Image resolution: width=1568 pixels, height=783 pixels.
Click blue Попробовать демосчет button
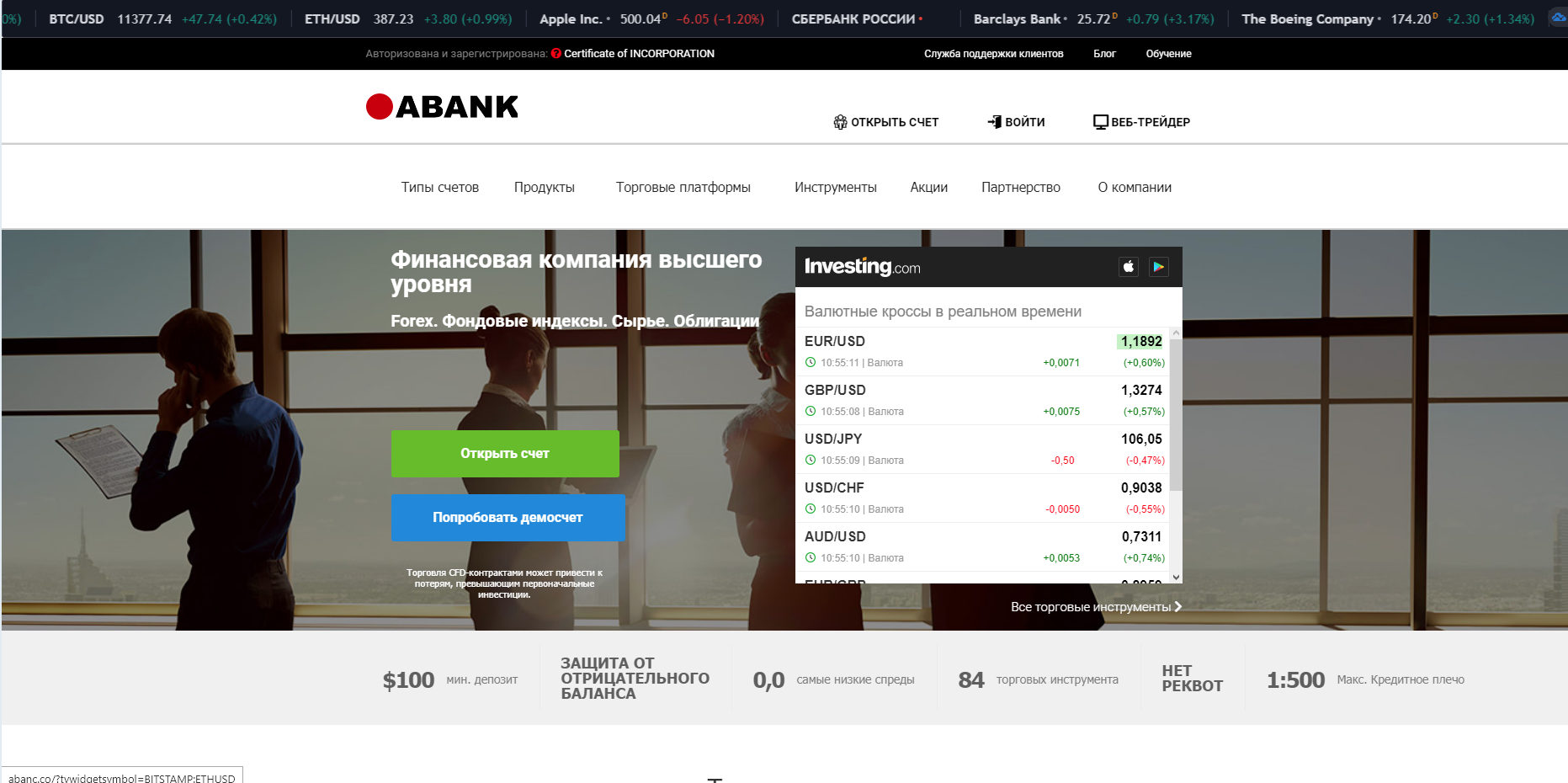pos(508,518)
